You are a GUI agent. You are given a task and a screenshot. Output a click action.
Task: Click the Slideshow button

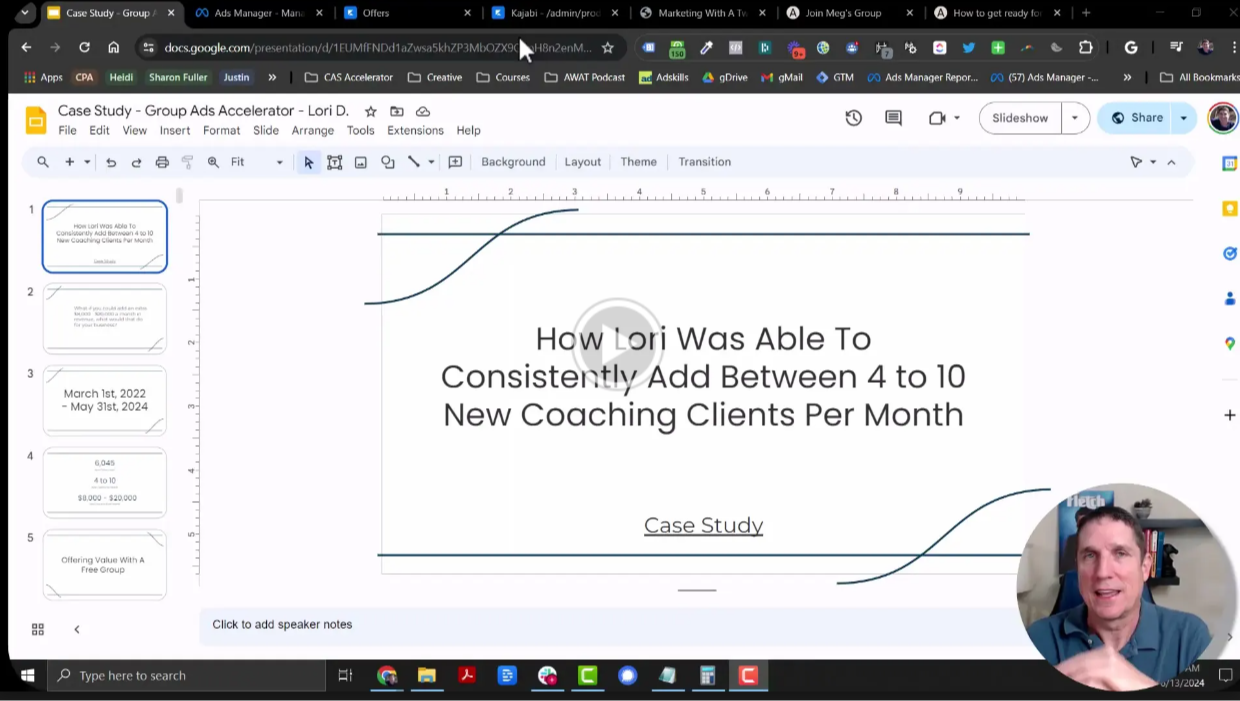[x=1020, y=118]
